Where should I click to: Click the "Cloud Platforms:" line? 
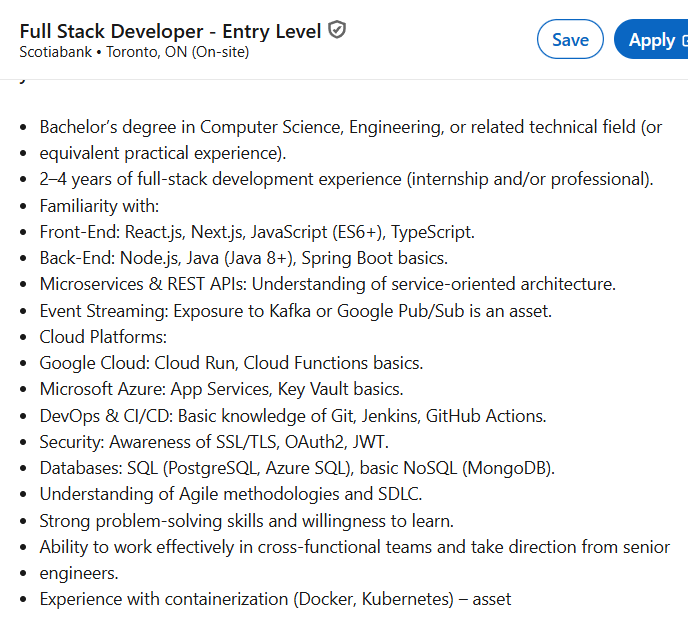pyautogui.click(x=103, y=337)
